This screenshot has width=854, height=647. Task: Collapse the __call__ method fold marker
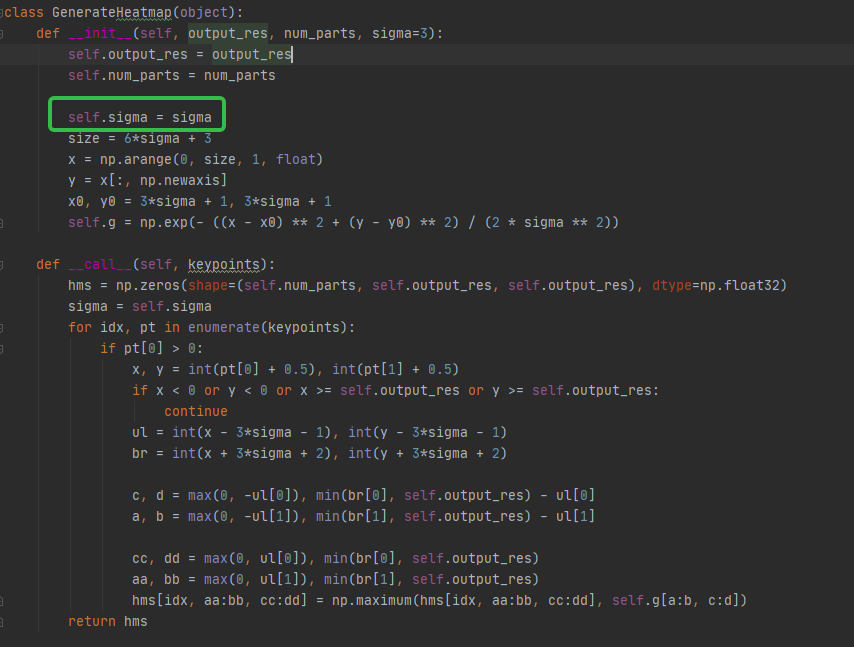(x=2, y=265)
